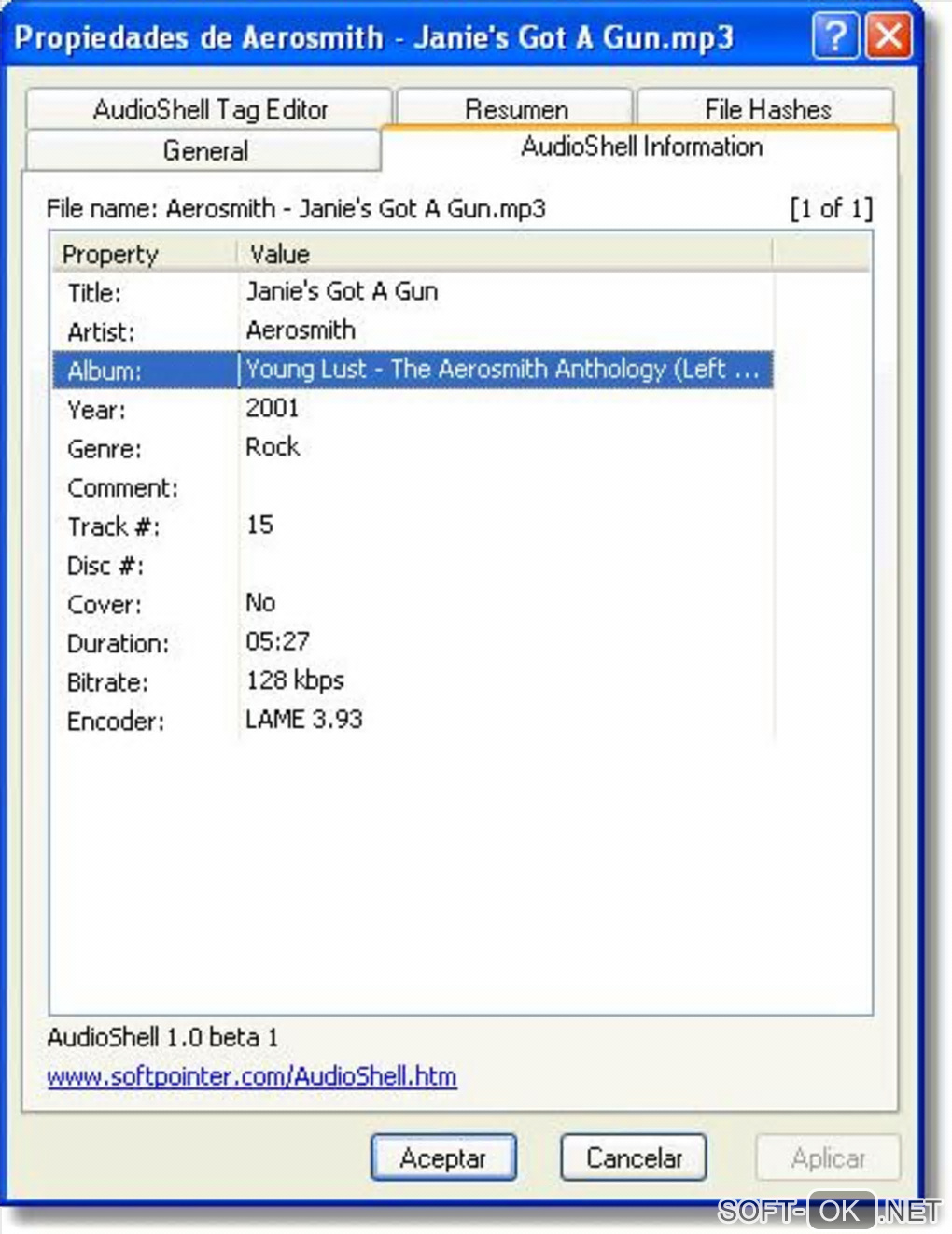
Task: Select the Title row
Action: click(x=413, y=292)
